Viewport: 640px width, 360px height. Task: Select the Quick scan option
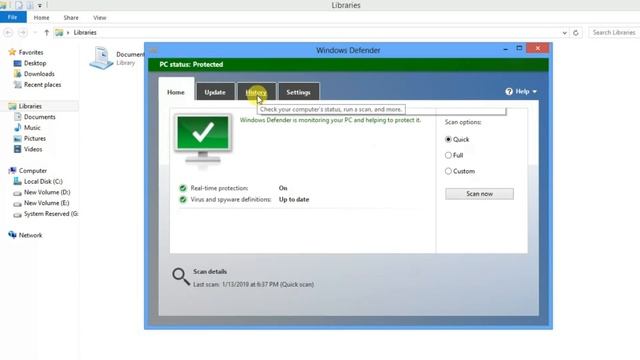(x=457, y=139)
